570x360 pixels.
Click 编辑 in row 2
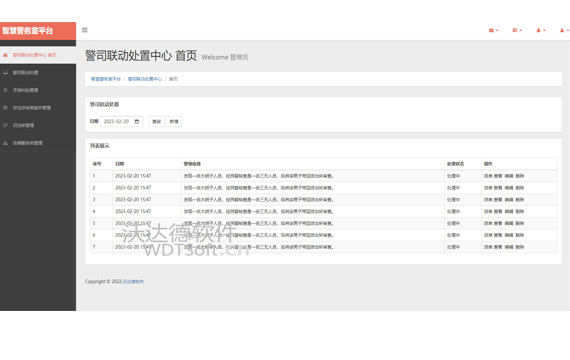pos(509,188)
